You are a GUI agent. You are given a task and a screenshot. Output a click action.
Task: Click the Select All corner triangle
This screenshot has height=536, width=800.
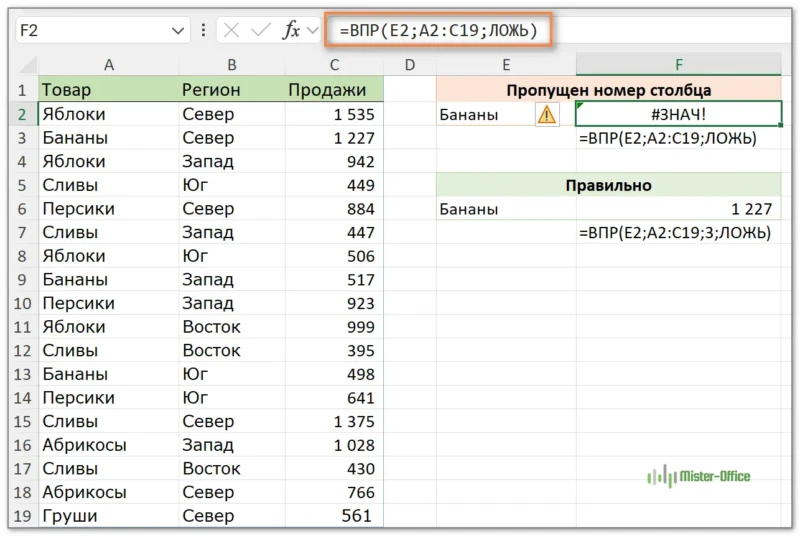pyautogui.click(x=24, y=66)
